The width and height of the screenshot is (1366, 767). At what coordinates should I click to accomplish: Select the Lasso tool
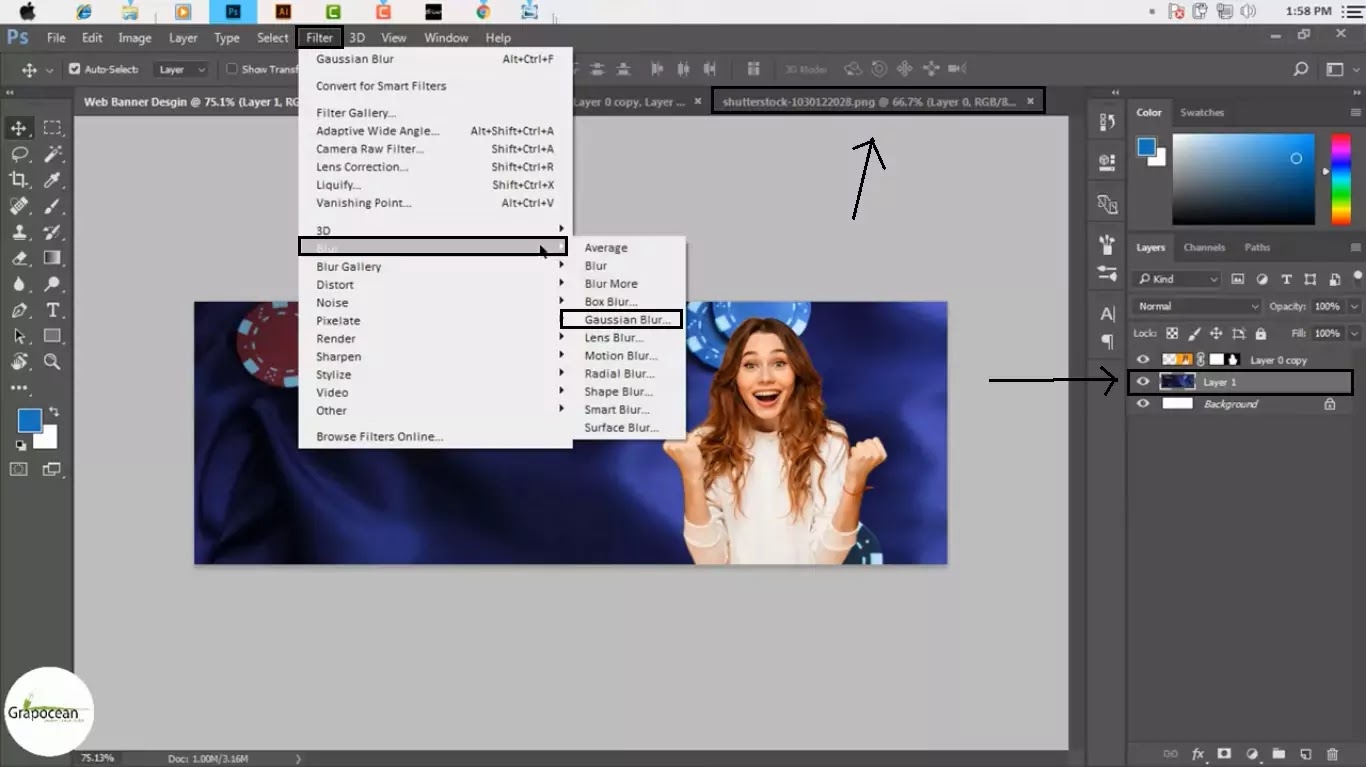(19, 154)
